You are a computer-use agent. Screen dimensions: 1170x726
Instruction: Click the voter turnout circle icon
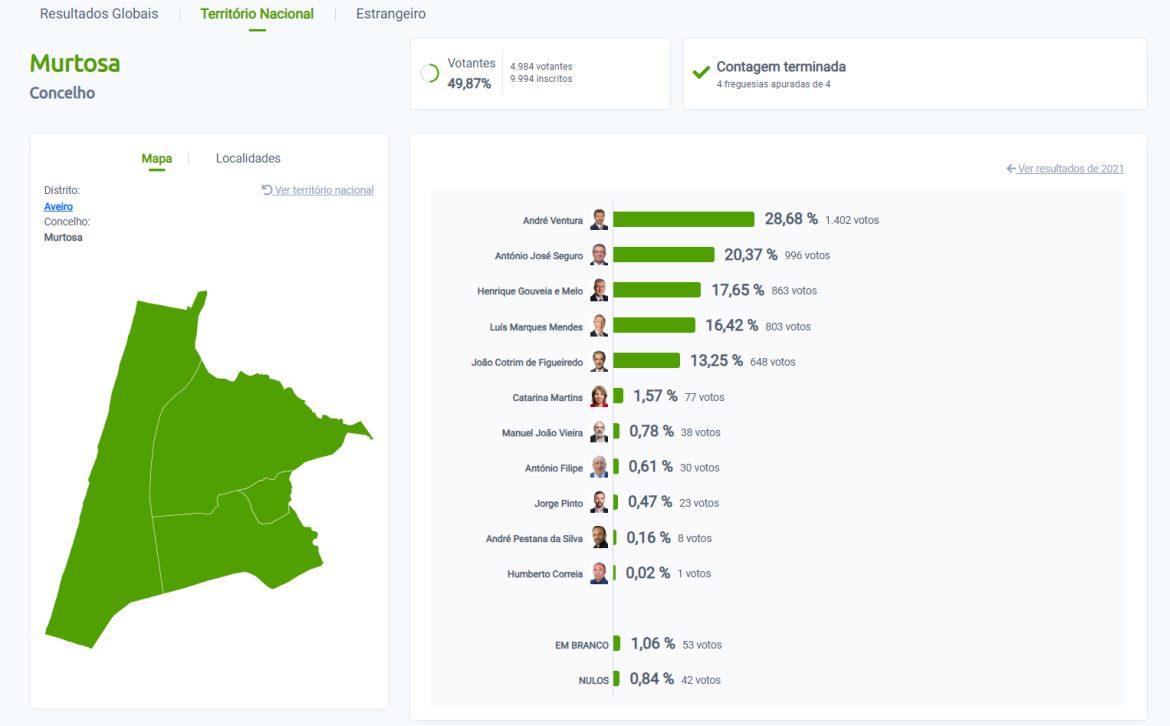pyautogui.click(x=430, y=73)
